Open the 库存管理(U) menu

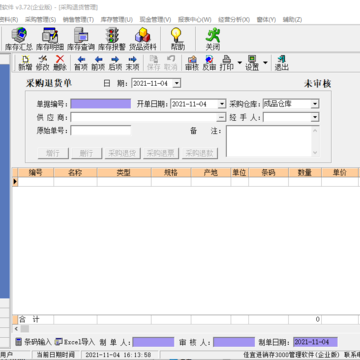point(117,20)
